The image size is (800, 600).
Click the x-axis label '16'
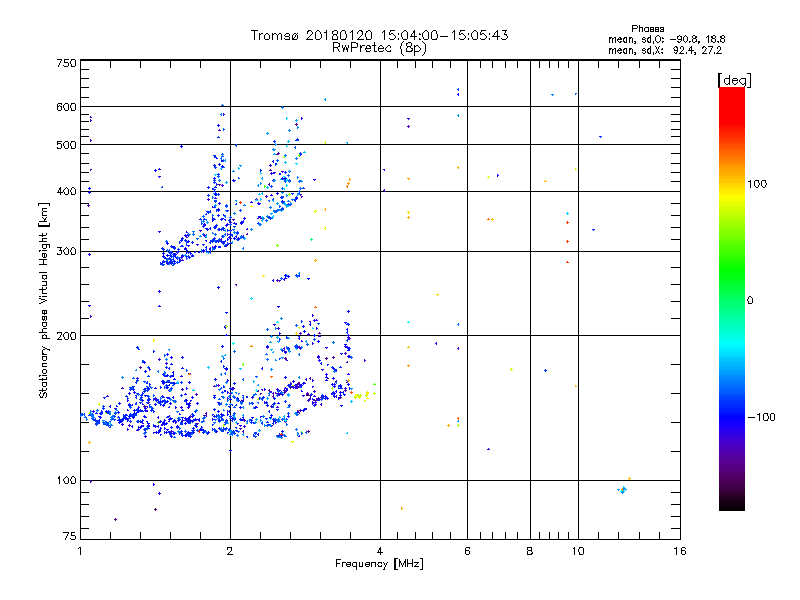point(680,551)
